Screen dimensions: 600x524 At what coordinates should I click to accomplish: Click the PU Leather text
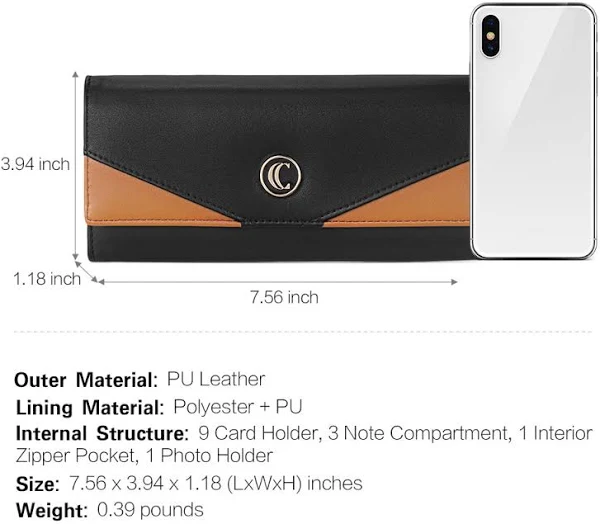click(216, 380)
